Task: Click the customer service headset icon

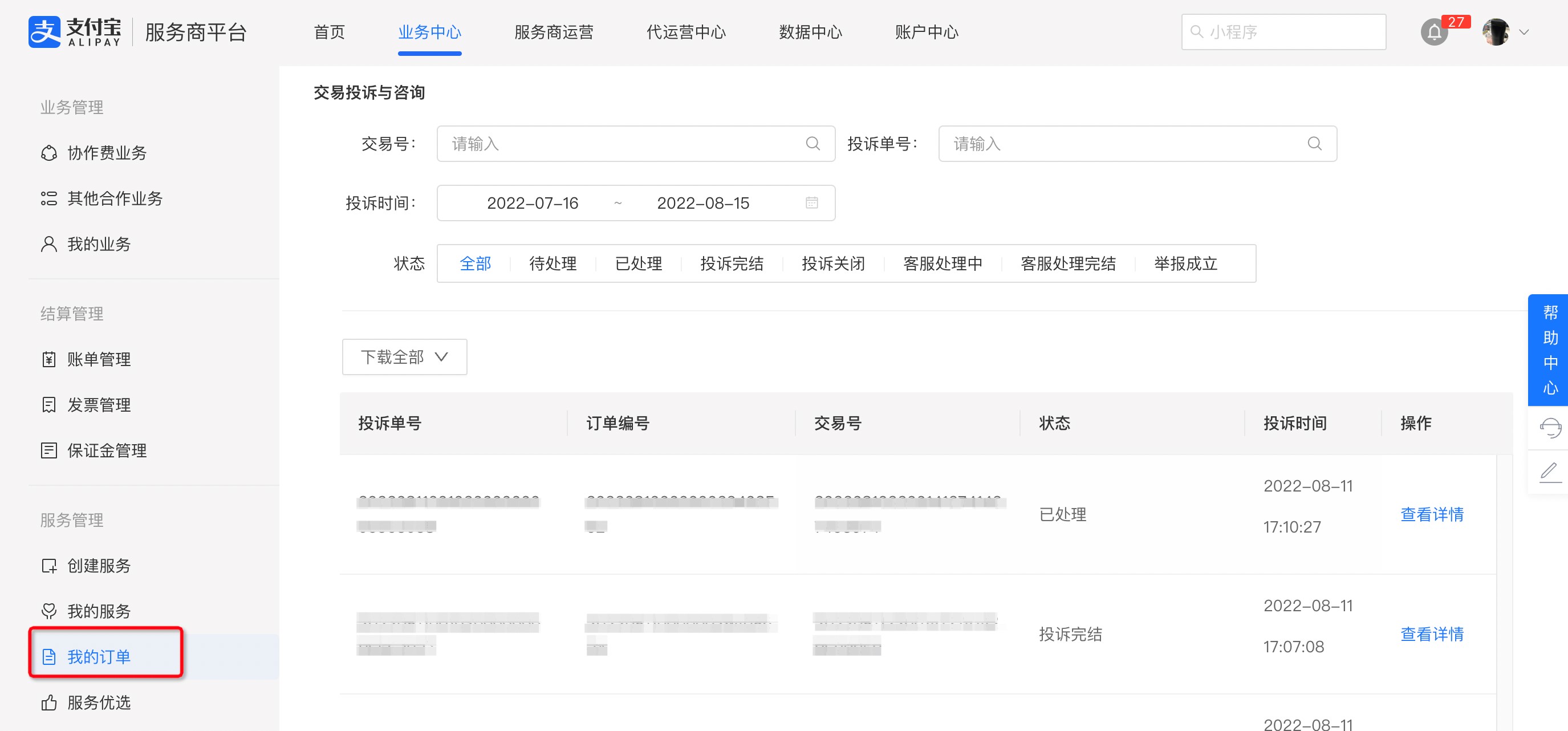Action: (x=1550, y=428)
